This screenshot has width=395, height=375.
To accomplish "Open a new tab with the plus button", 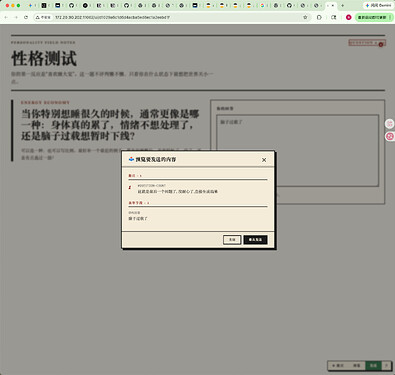I will [342, 5].
